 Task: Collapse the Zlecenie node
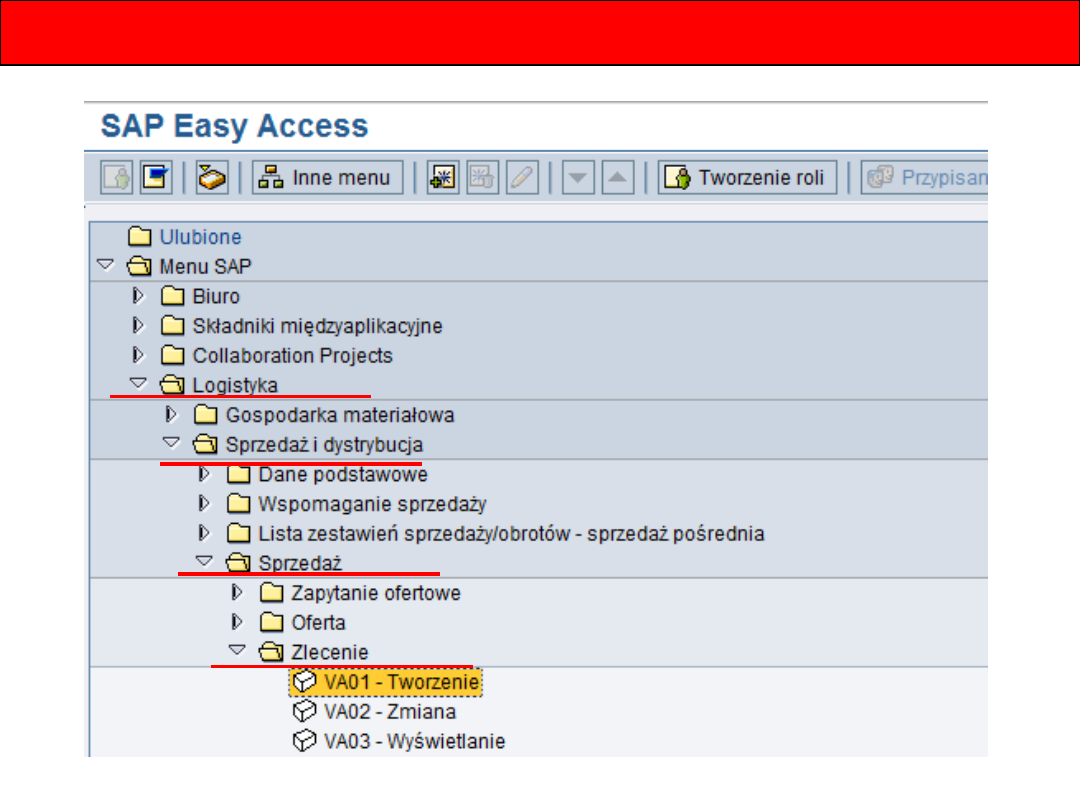tap(237, 651)
